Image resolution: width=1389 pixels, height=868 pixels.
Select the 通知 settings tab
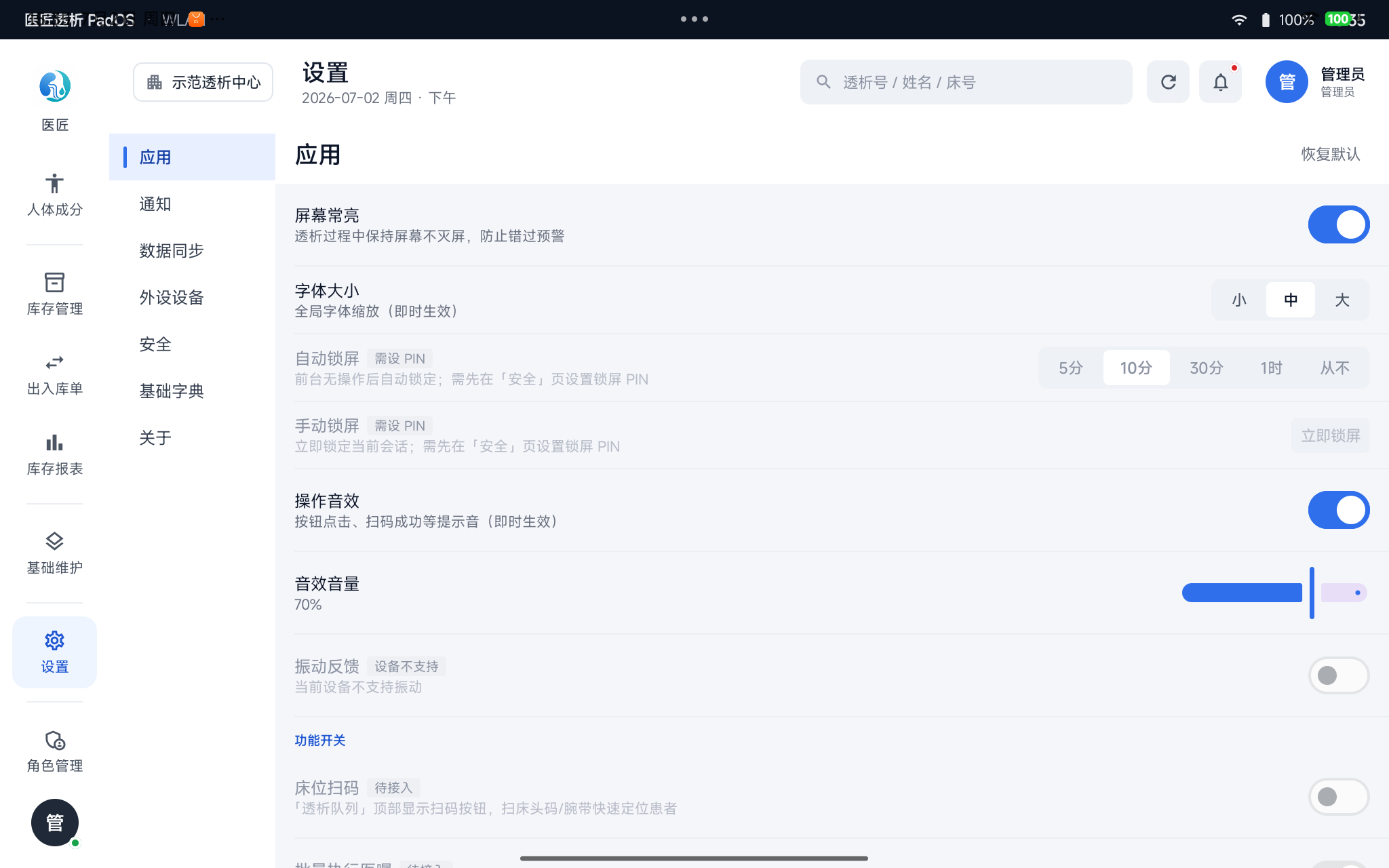tap(192, 204)
